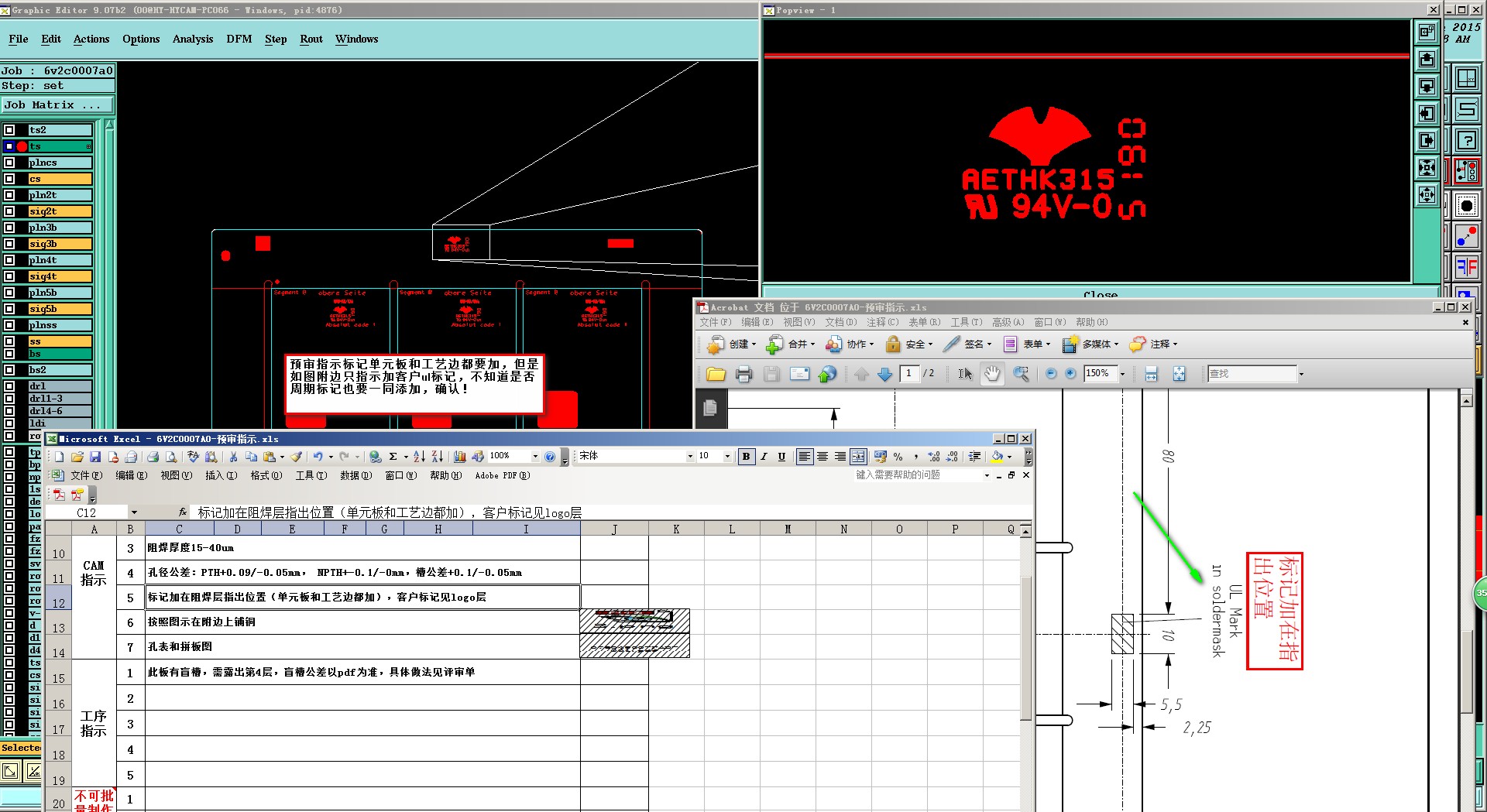
Task: Click the Popview Close button
Action: tap(1101, 293)
